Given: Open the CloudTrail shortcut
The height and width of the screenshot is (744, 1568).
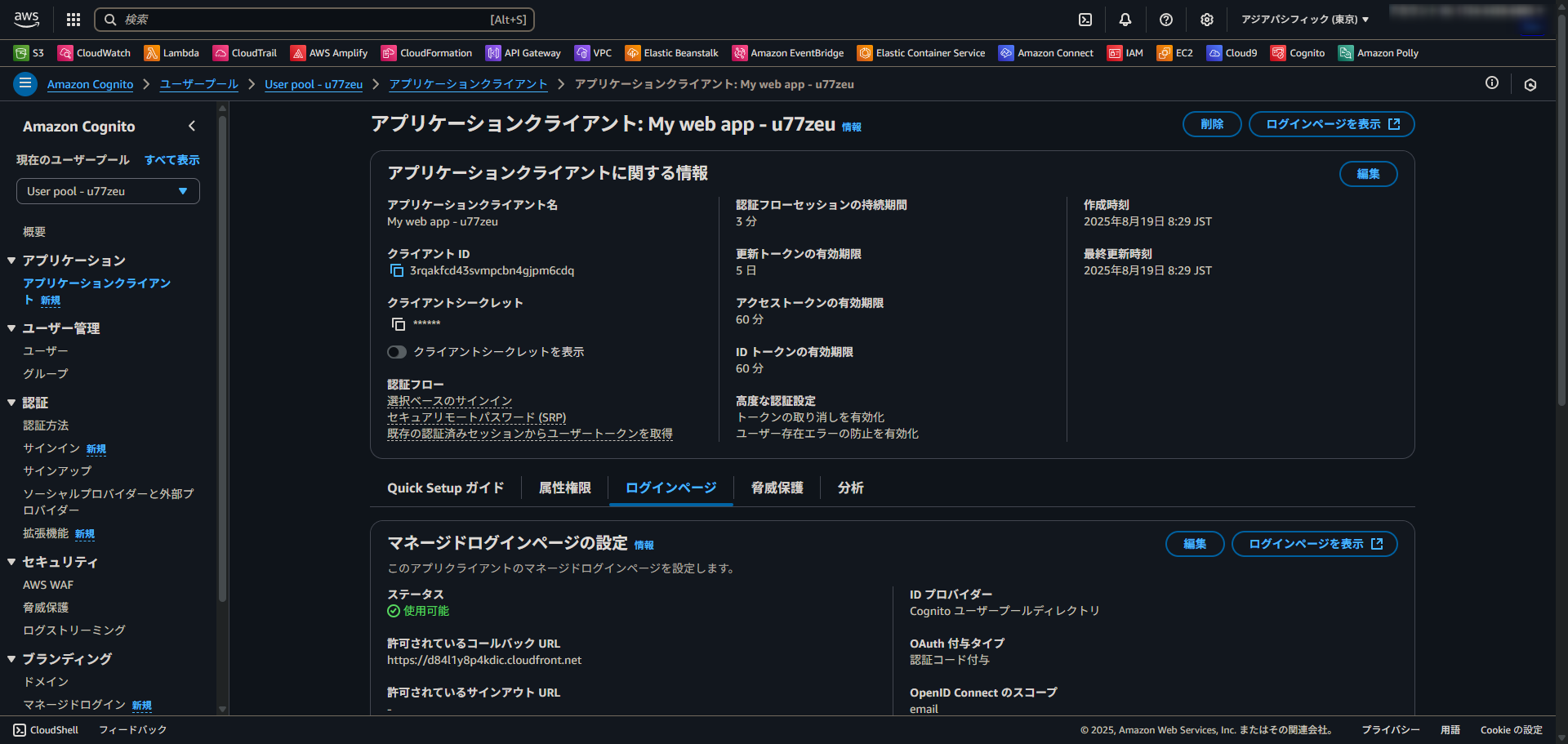Looking at the screenshot, I should (x=245, y=53).
